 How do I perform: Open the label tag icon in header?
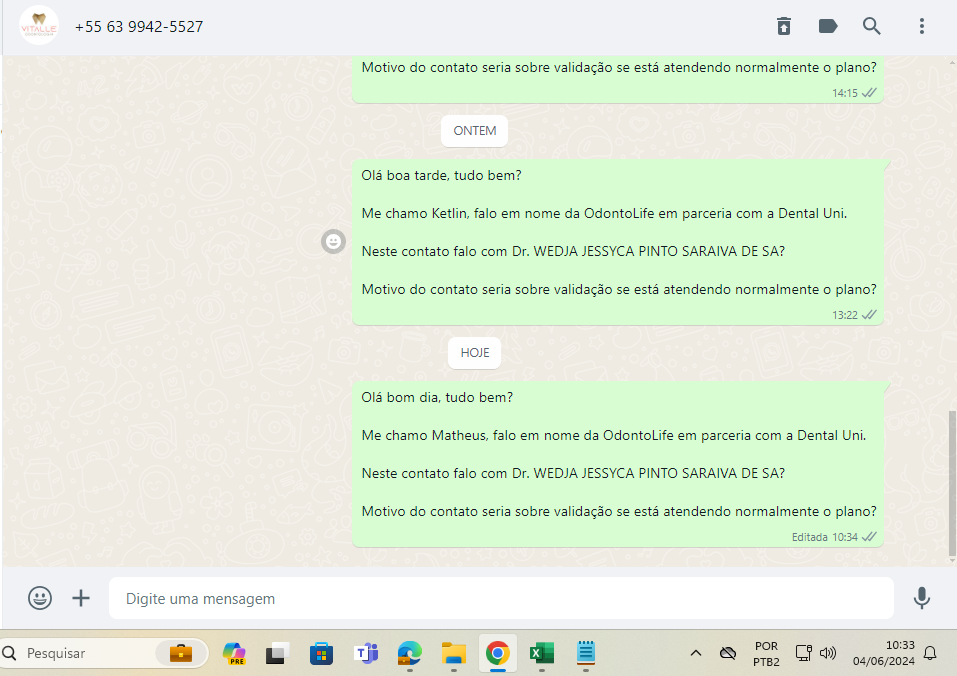[x=828, y=26]
